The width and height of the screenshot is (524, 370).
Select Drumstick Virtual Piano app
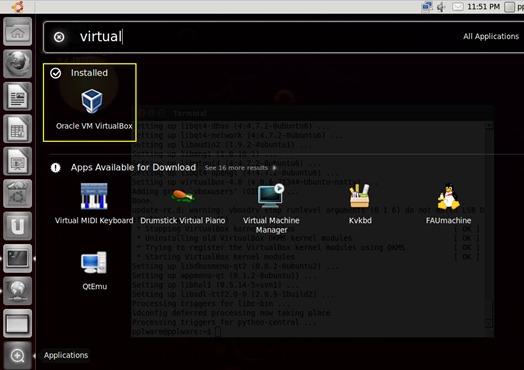click(x=182, y=196)
